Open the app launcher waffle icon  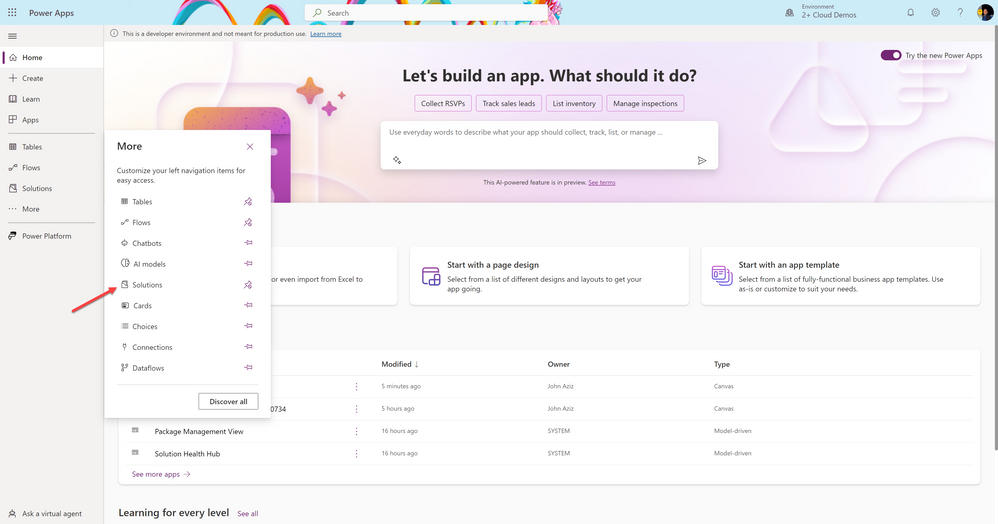12,13
